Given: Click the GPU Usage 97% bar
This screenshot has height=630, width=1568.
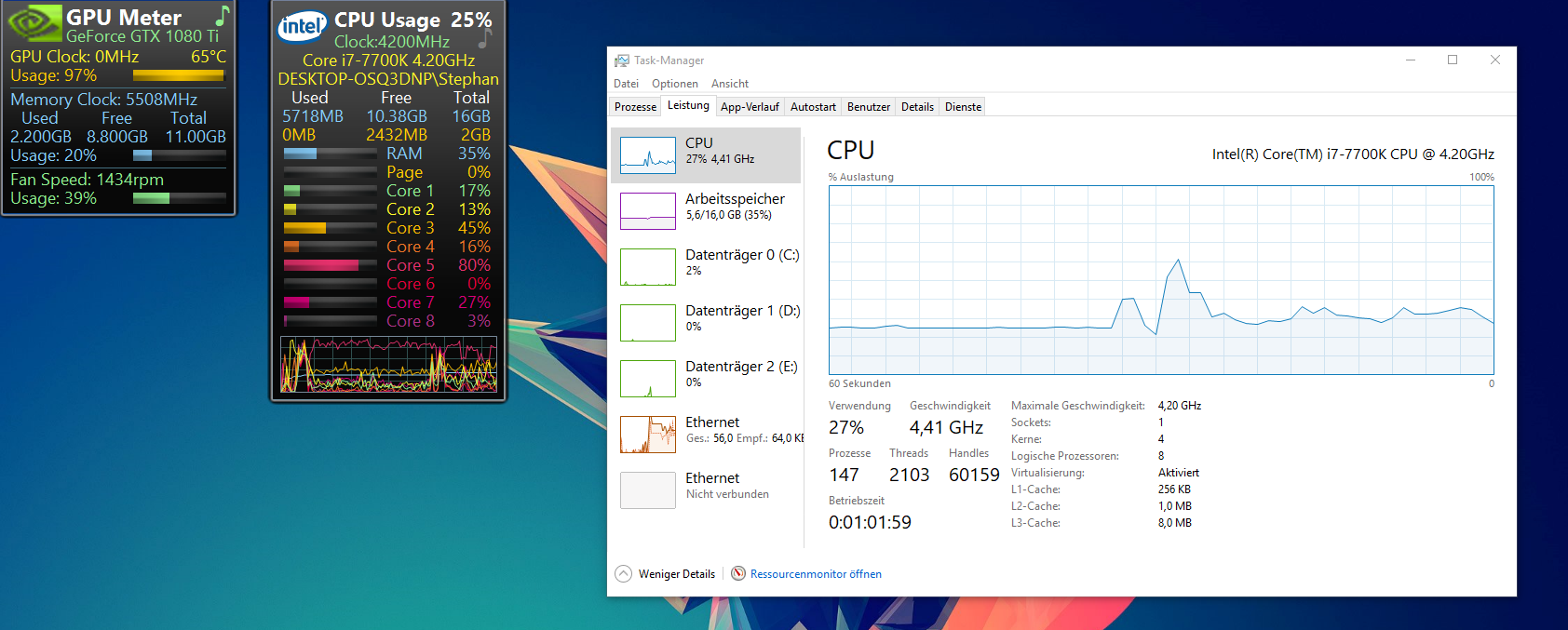Looking at the screenshot, I should [179, 76].
